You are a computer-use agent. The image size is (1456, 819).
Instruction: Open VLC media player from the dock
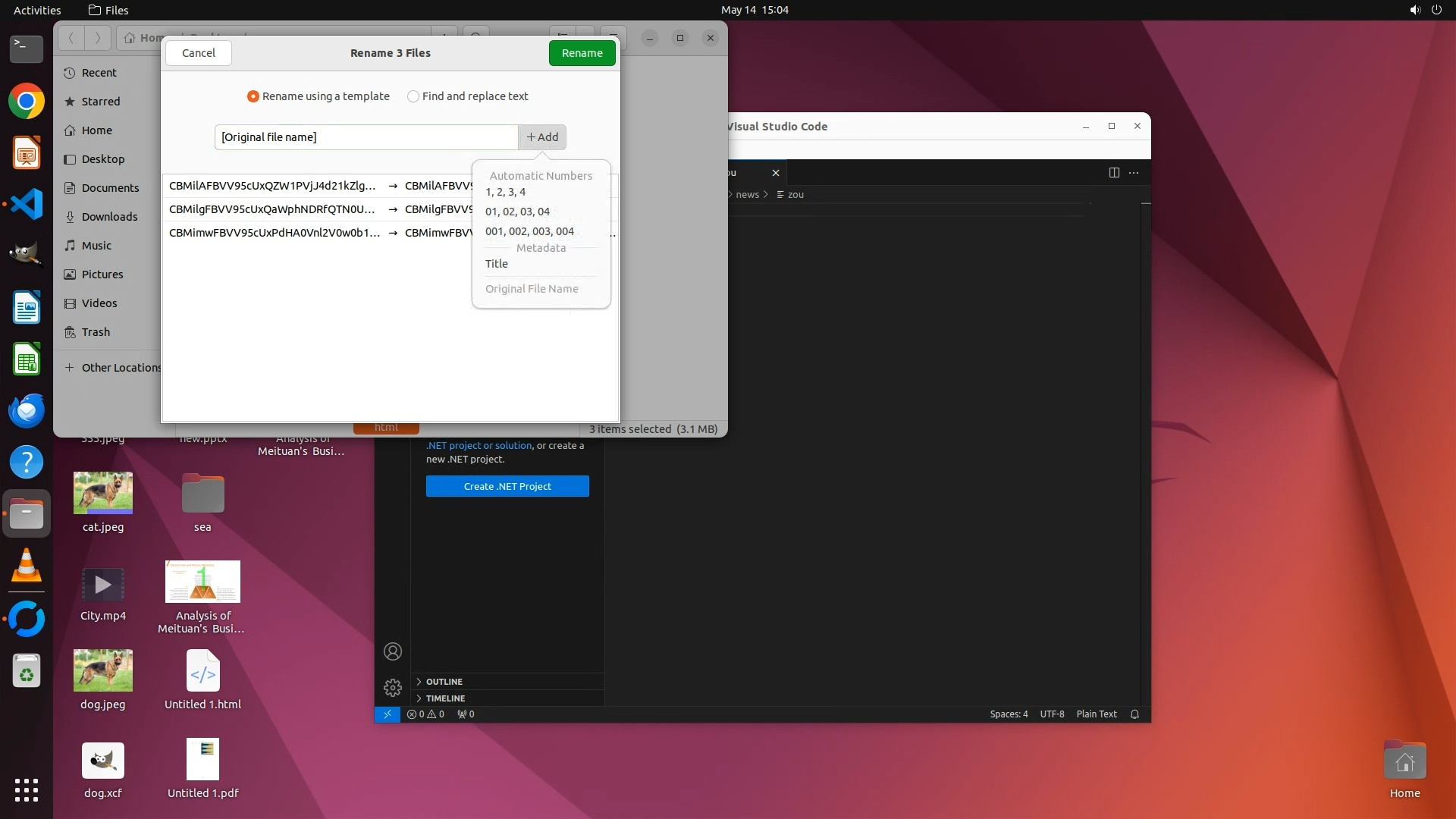27,566
